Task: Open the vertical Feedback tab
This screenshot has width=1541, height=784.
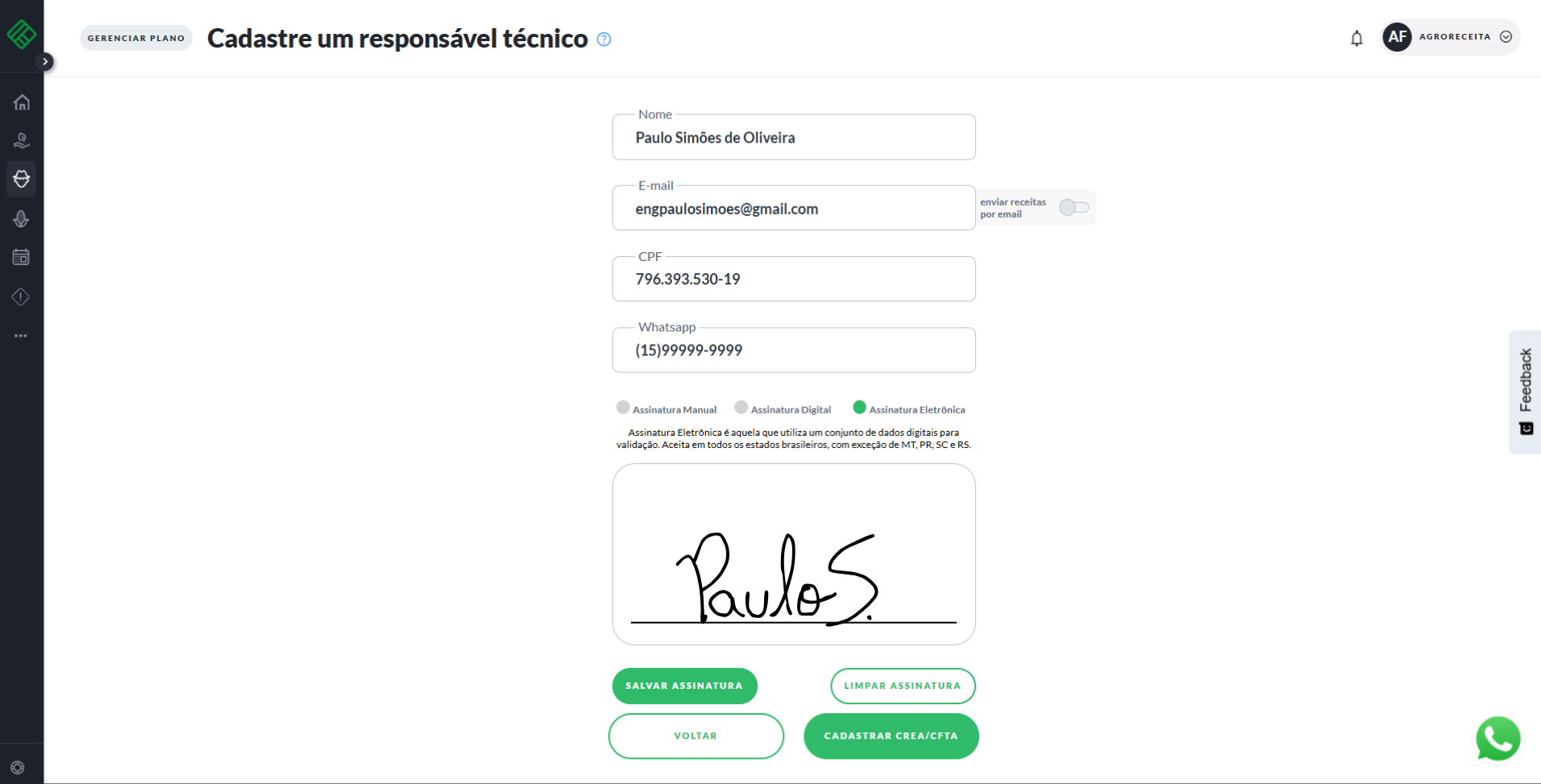Action: [1525, 392]
